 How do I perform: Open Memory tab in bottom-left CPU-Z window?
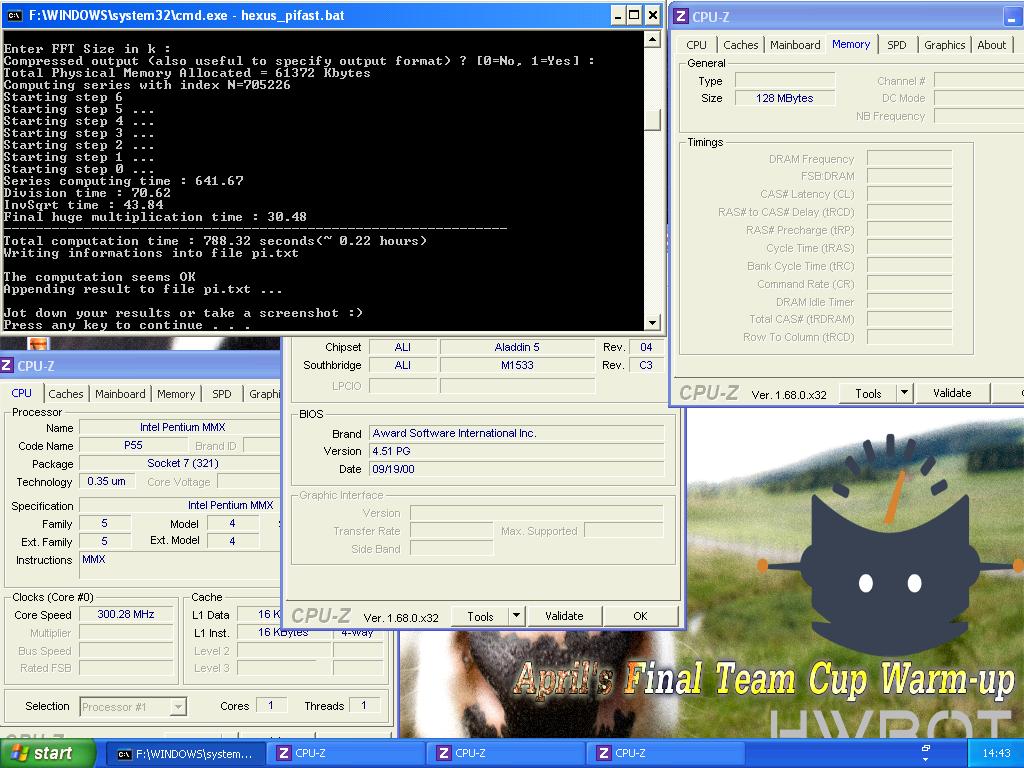click(176, 394)
